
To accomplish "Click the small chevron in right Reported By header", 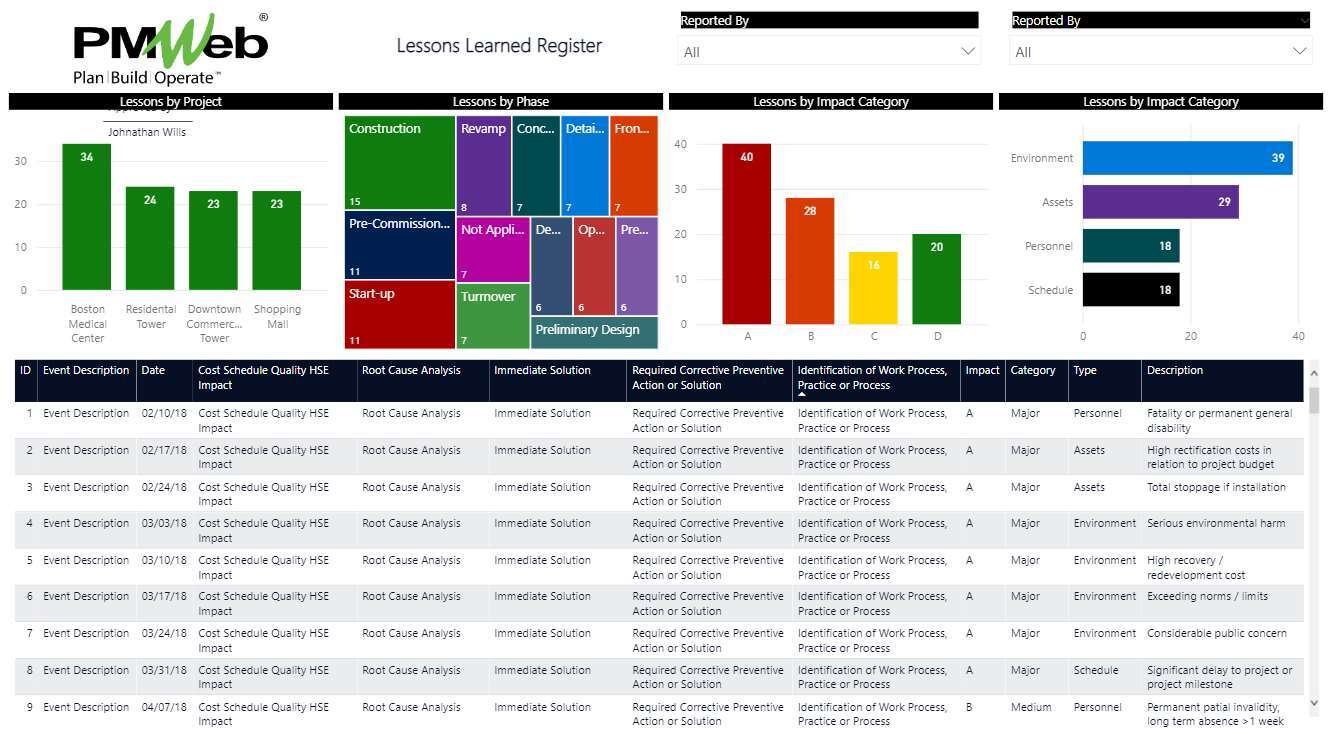I will tap(1303, 20).
